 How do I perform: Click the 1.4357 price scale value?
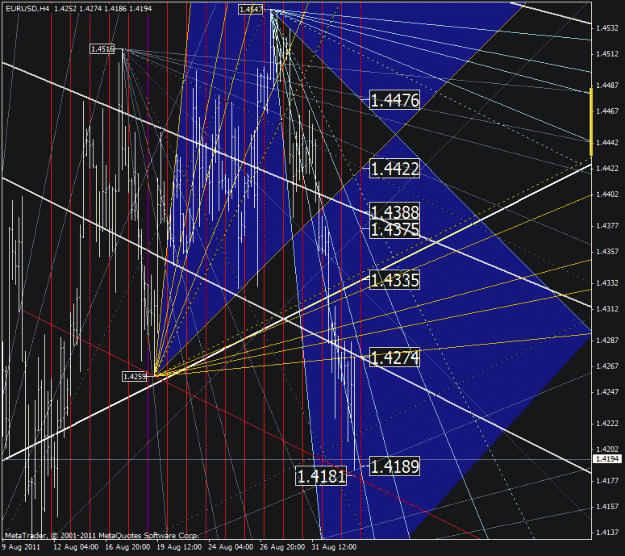pos(607,251)
